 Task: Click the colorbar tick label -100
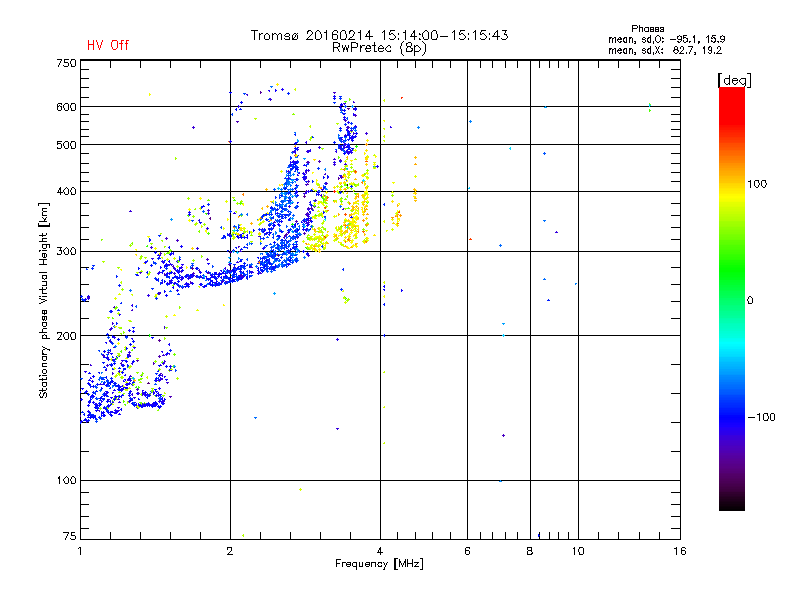coord(761,417)
